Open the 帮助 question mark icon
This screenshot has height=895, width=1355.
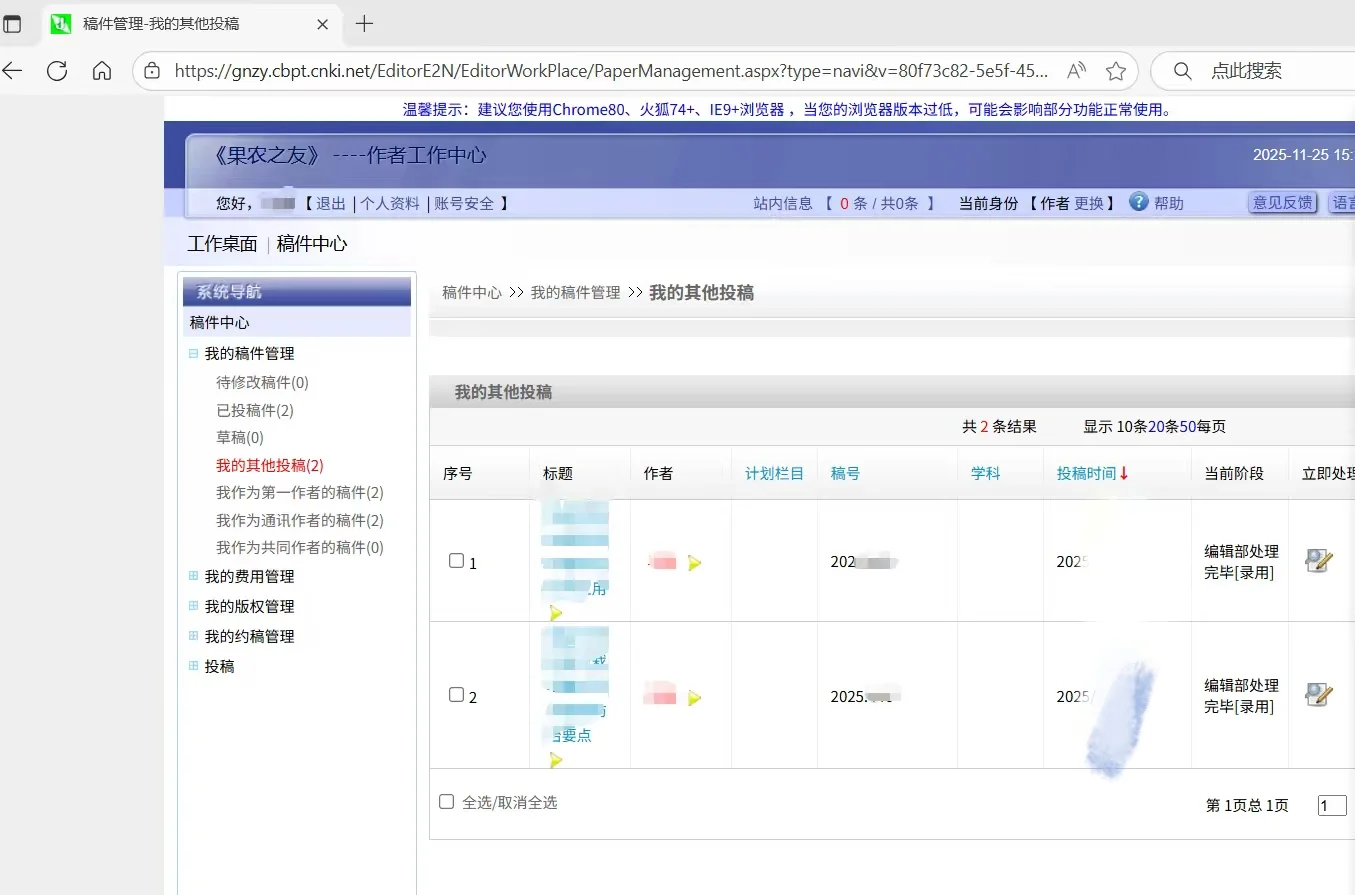click(x=1138, y=202)
